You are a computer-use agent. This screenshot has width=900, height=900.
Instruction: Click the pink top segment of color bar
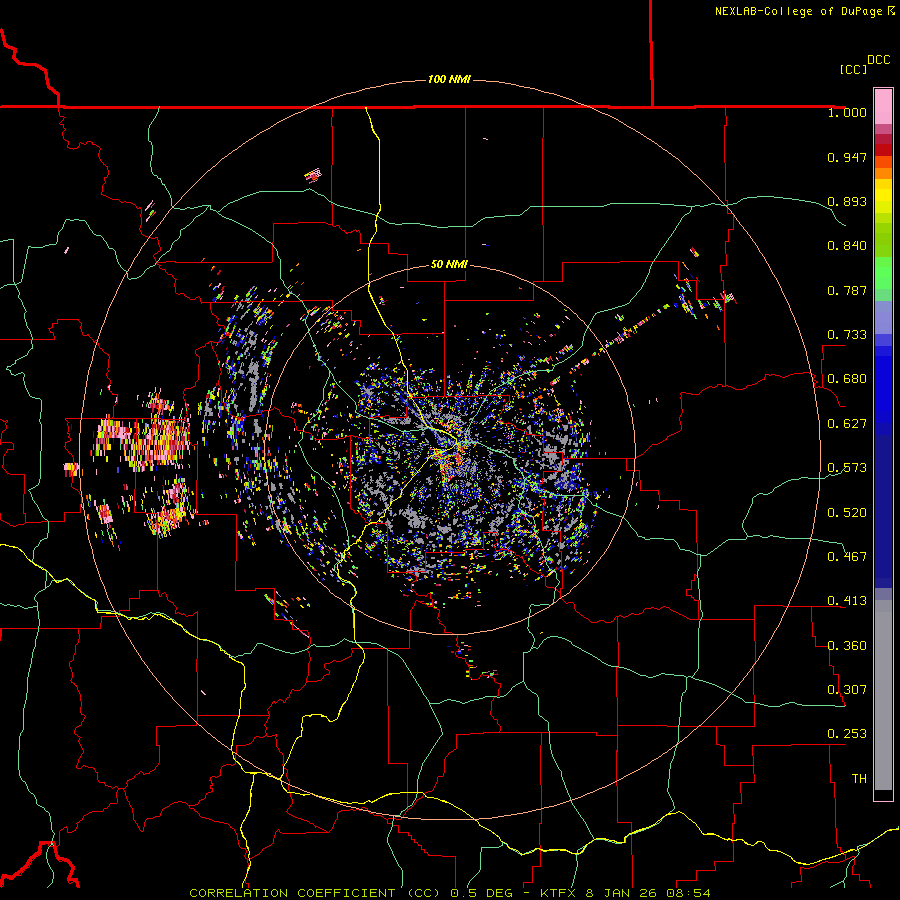click(x=883, y=106)
